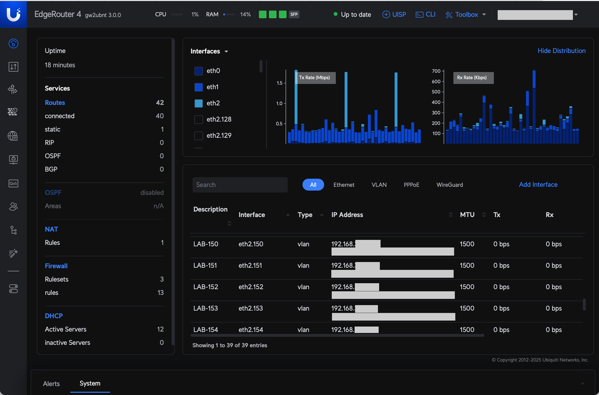Click the Ubiquiti logo in the corner
This screenshot has height=395, width=599.
13,14
